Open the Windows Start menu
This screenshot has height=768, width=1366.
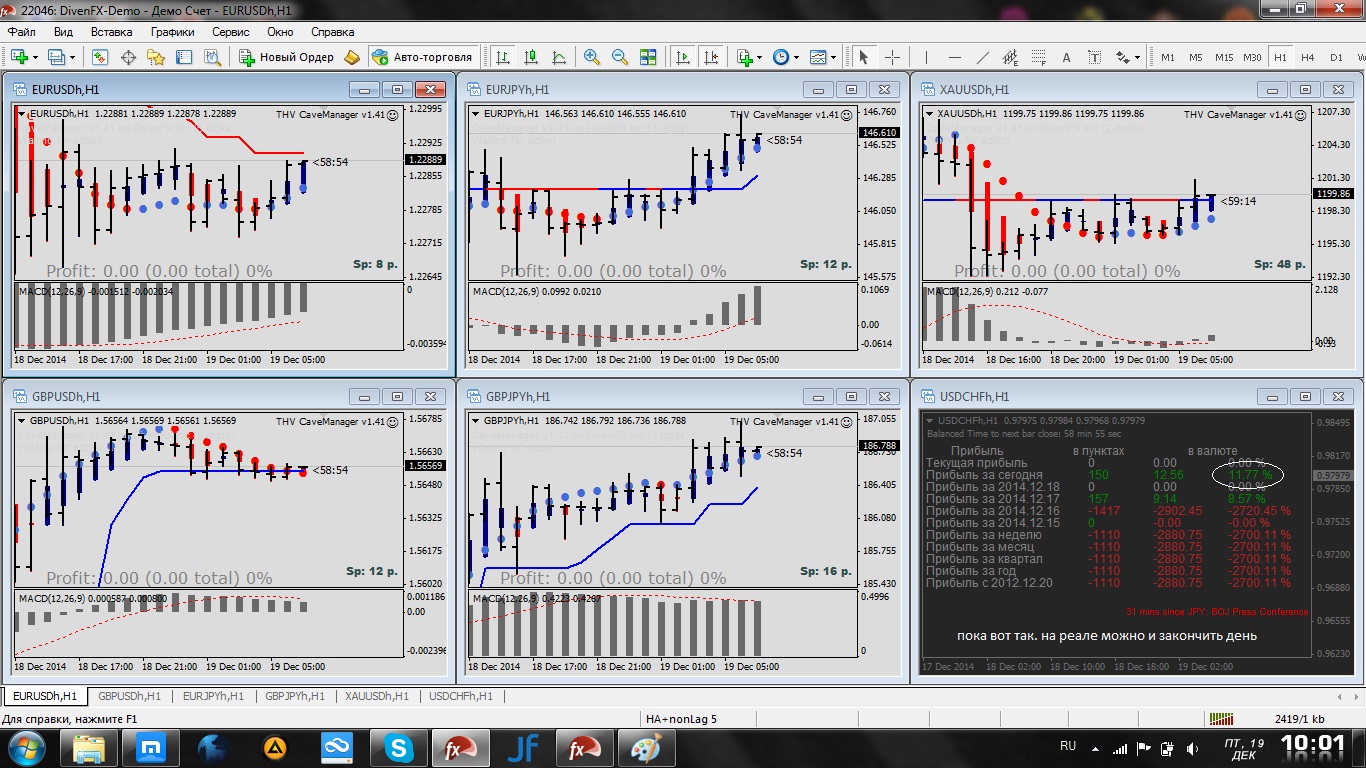24,747
